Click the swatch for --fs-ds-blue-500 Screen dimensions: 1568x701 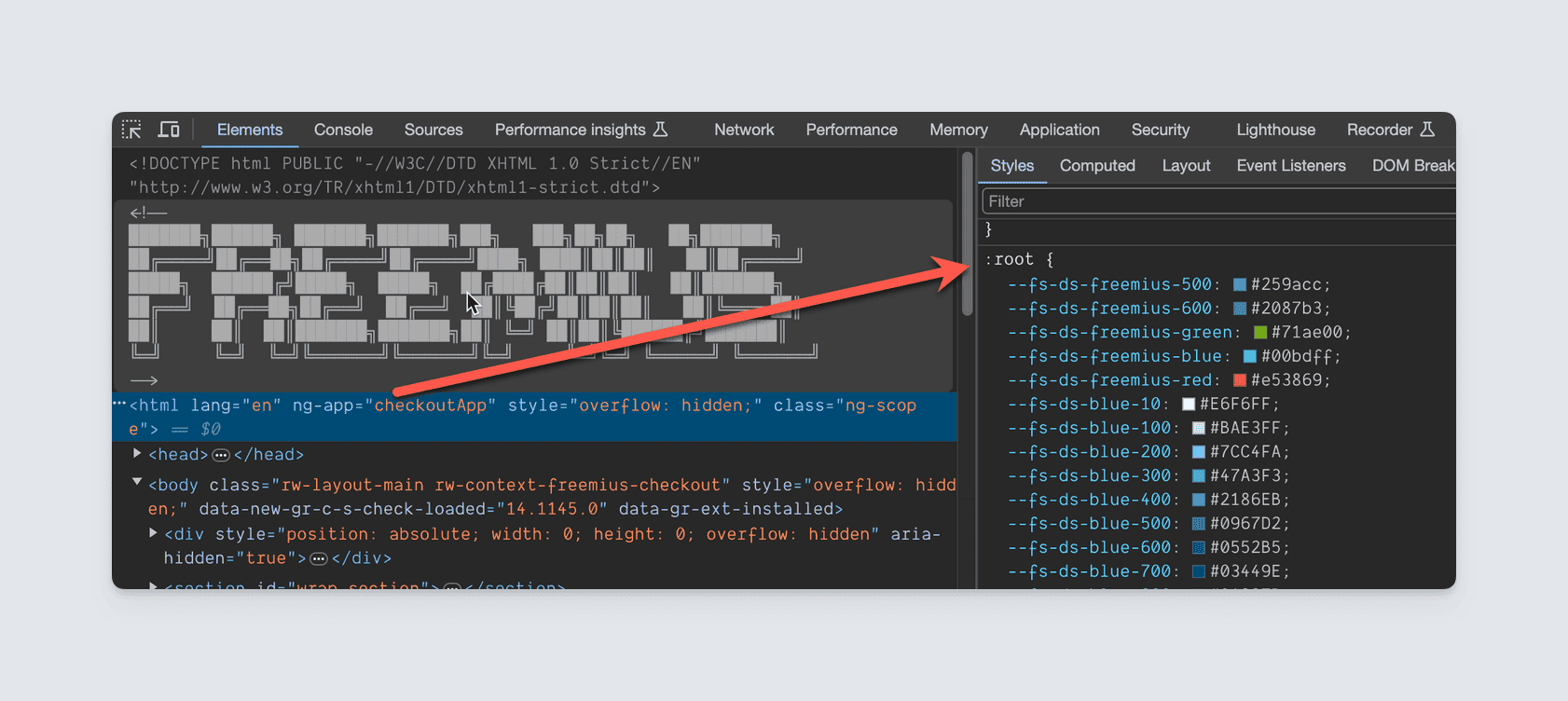click(x=1199, y=524)
